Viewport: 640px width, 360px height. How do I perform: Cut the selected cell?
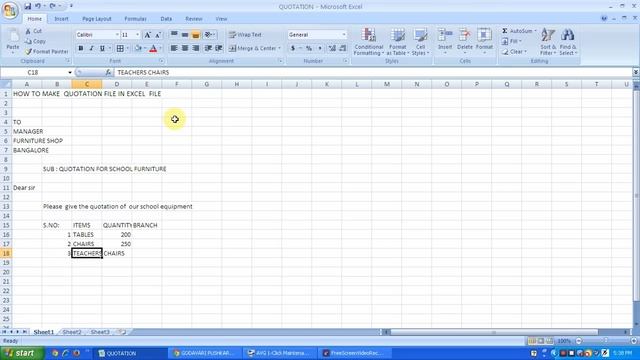(33, 31)
